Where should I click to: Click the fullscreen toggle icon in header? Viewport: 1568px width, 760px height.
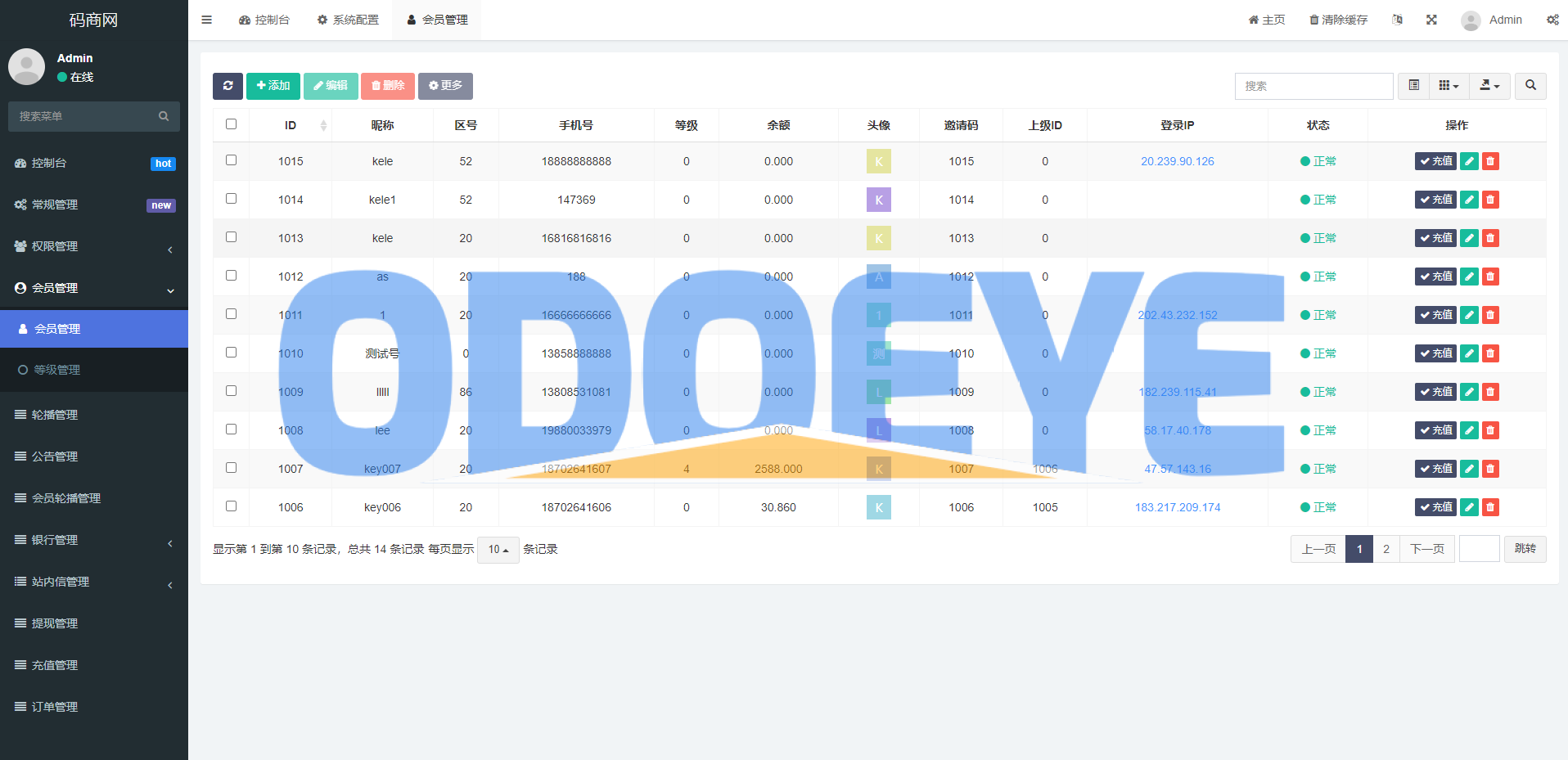tap(1431, 20)
